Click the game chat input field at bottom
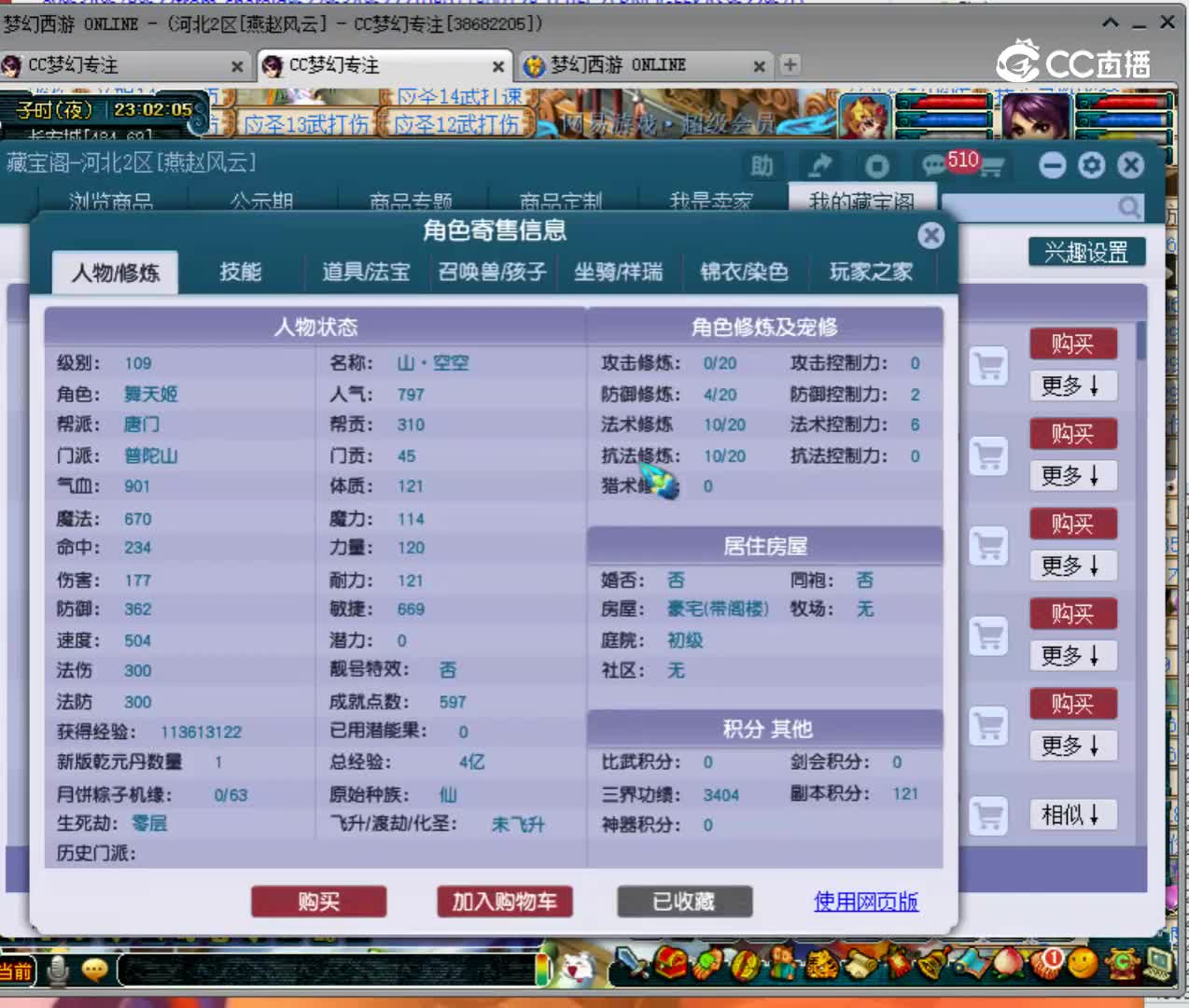 click(327, 970)
